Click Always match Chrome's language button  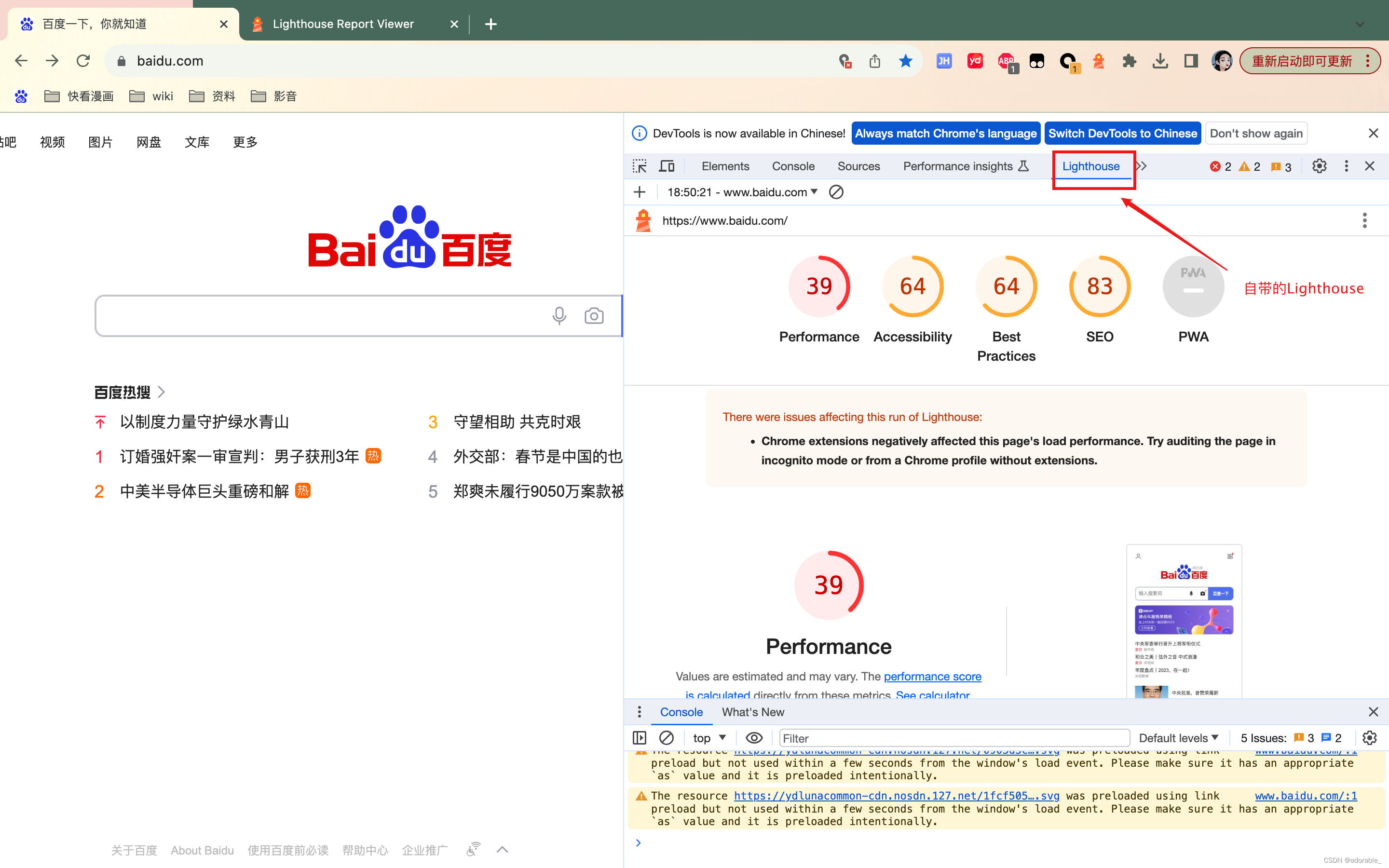[x=946, y=133]
